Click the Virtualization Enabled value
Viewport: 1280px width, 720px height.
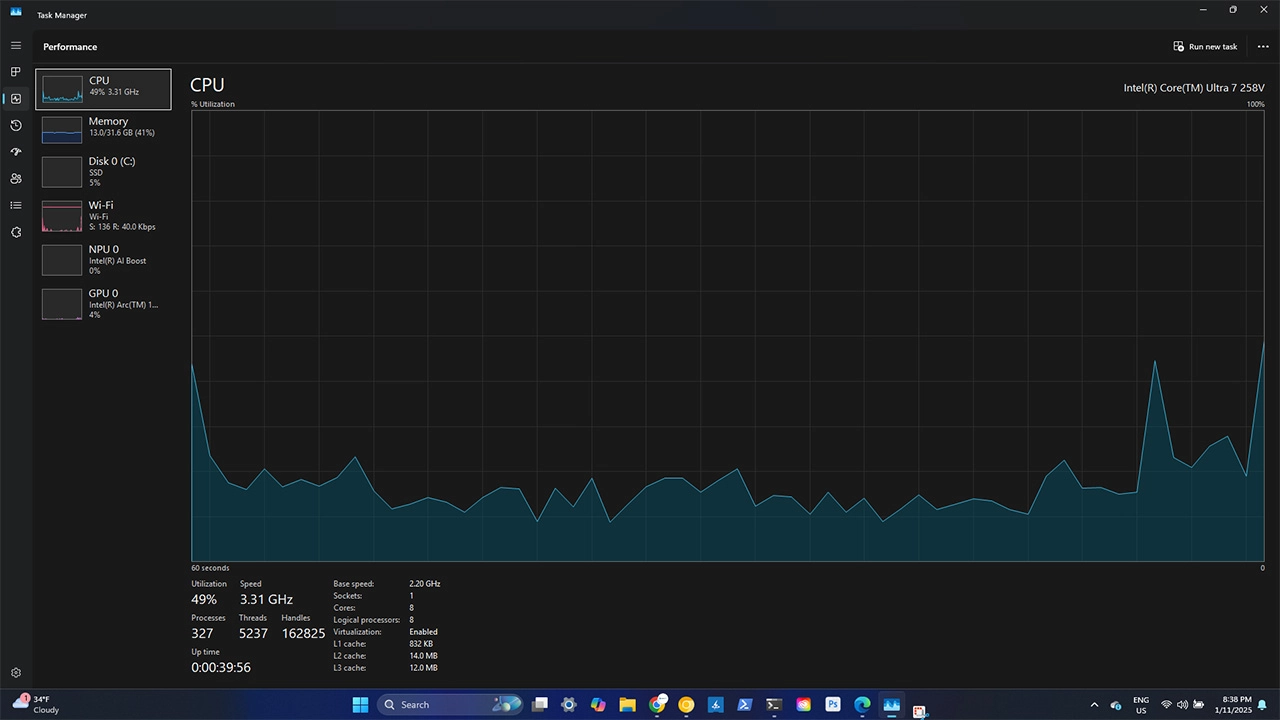pyautogui.click(x=423, y=632)
